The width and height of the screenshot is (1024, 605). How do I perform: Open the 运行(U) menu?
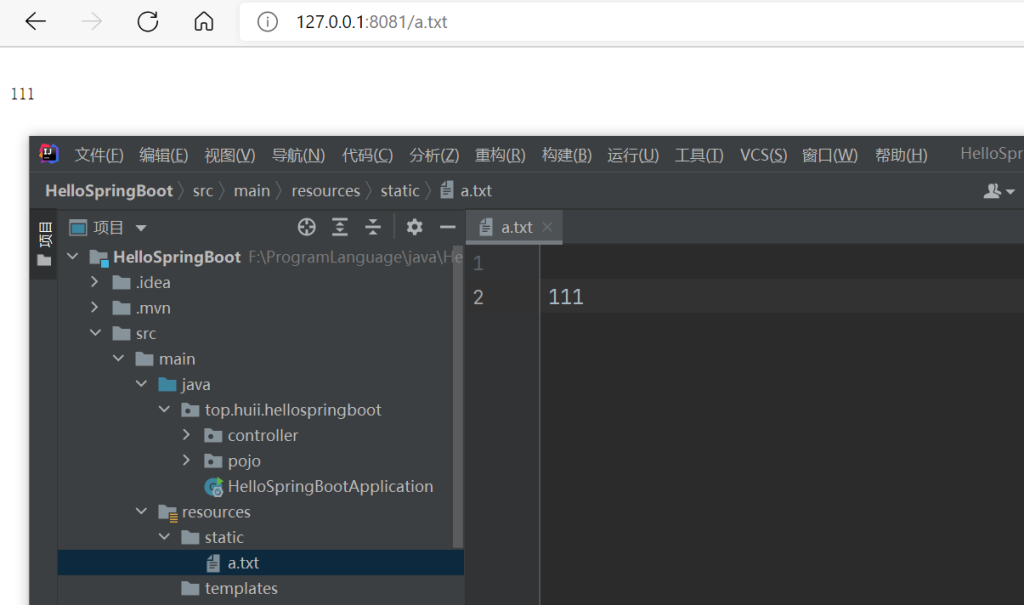click(x=633, y=155)
